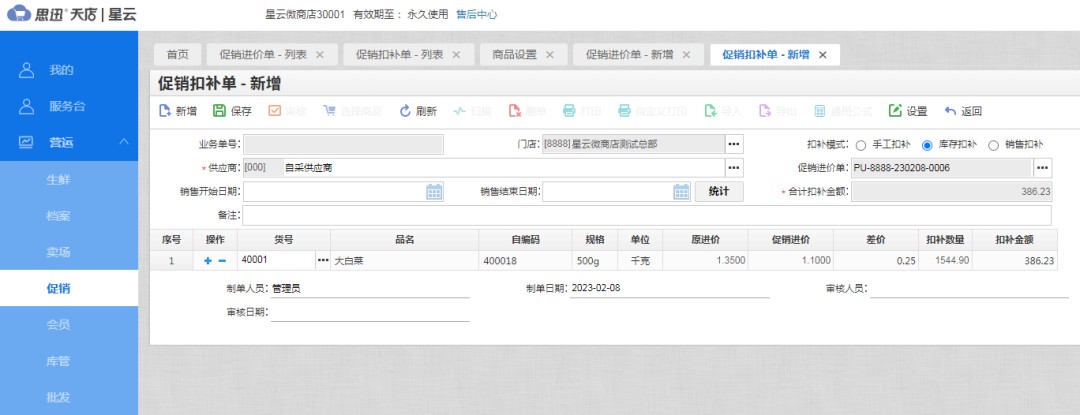Add a row using the plus icon
Viewport: 1080px width, 415px height.
point(208,261)
